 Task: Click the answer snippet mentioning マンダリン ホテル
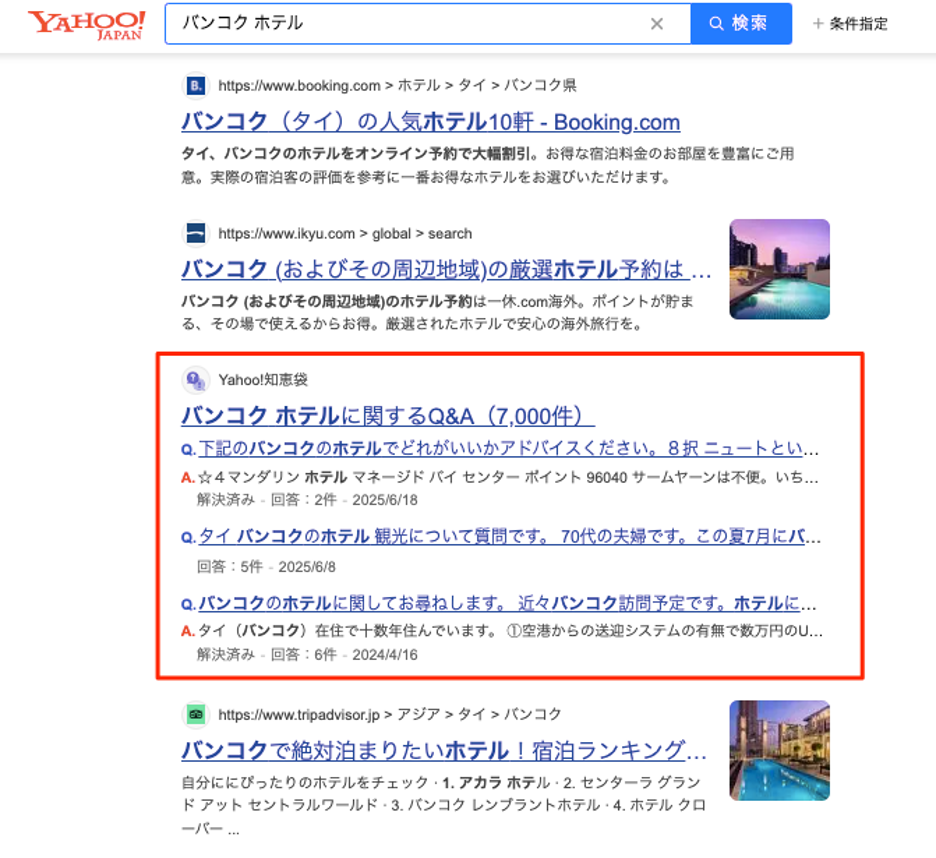coord(500,477)
